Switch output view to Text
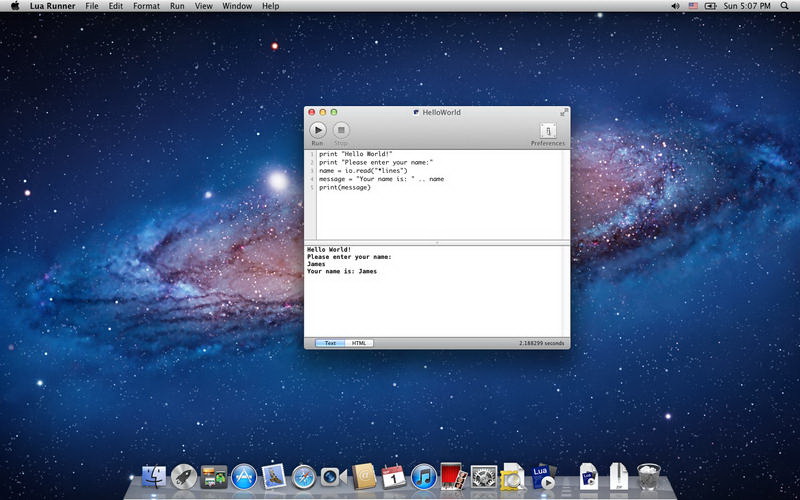The image size is (800, 500). coord(330,343)
